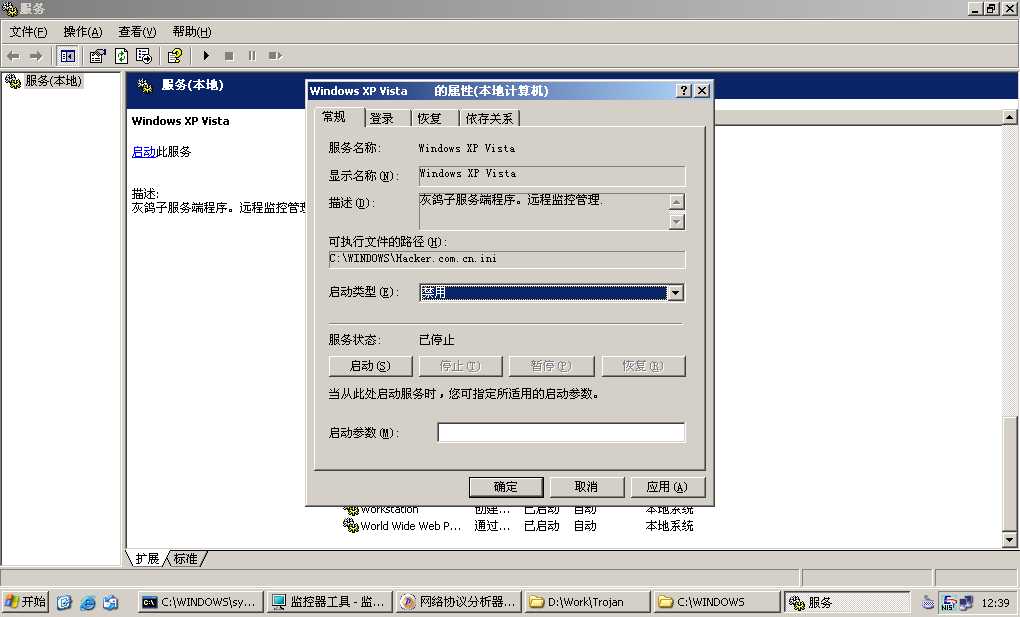Open 网络协议分析器 taskbar button
Screen dimensions: 1020x617
click(x=459, y=602)
